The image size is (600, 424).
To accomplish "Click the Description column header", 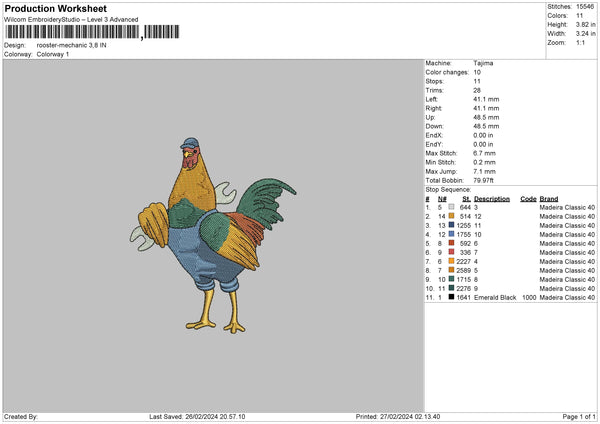I will click(492, 199).
